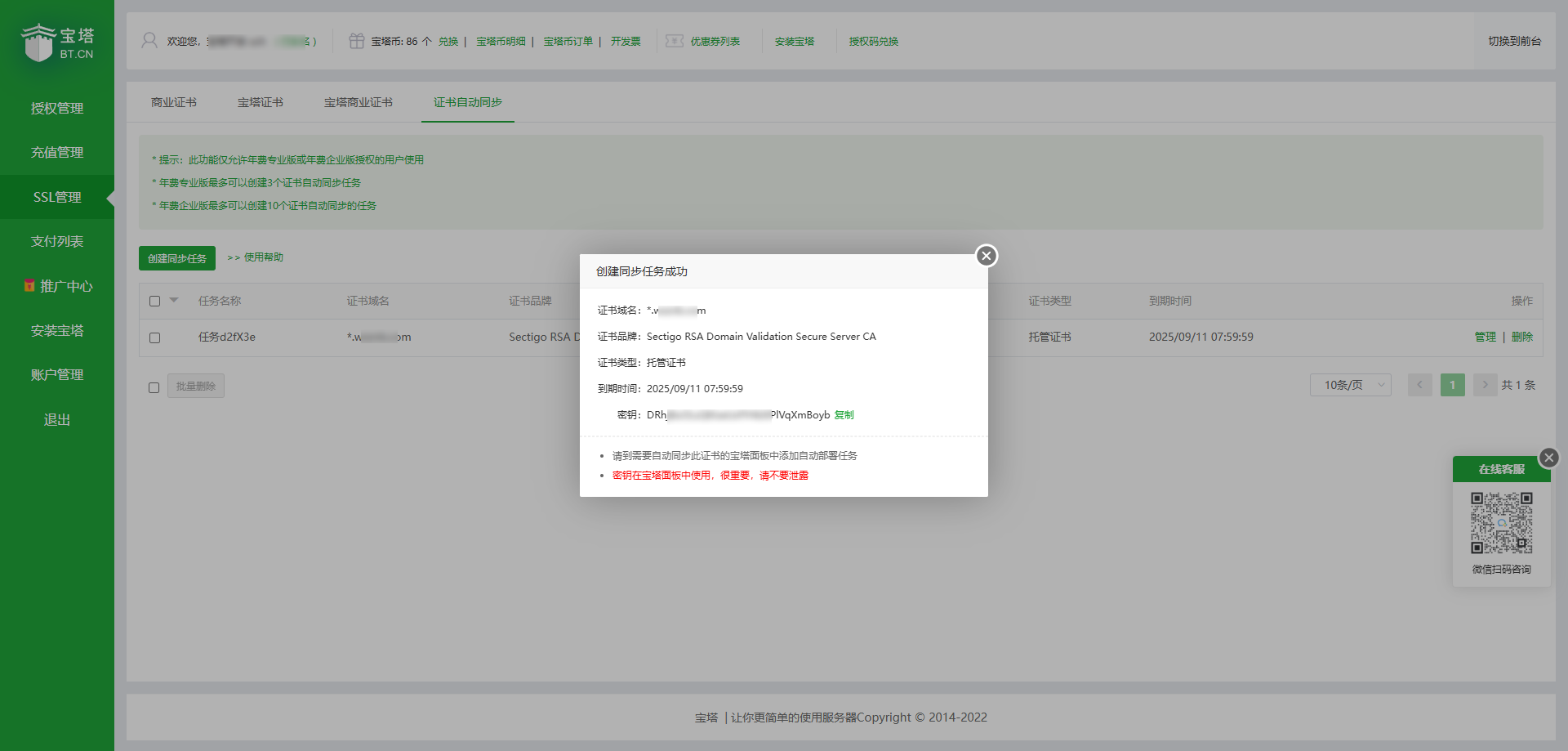Click the BT.CN pagoda logo
This screenshot has height=751, width=1568.
click(57, 42)
